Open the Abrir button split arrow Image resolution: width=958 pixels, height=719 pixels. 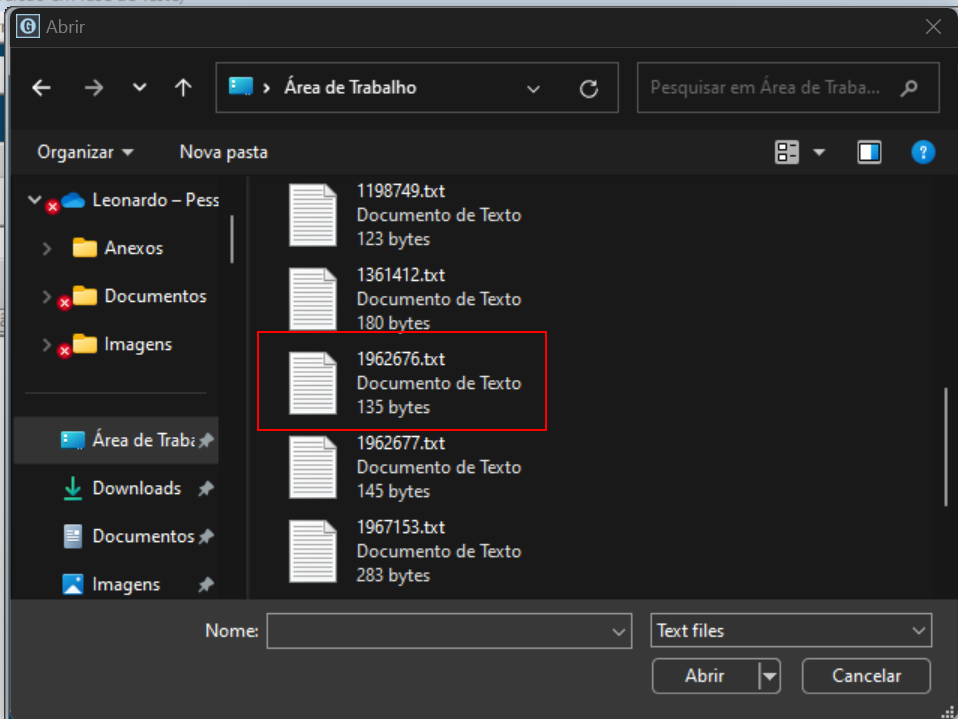pyautogui.click(x=770, y=676)
